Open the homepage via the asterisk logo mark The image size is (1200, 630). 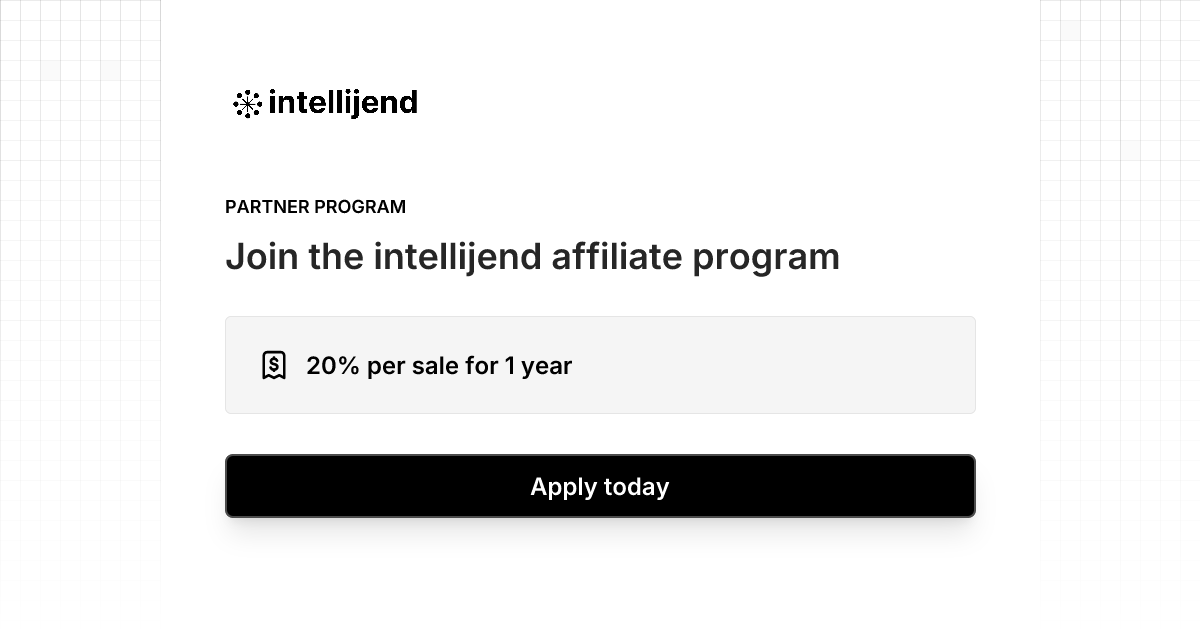click(245, 103)
